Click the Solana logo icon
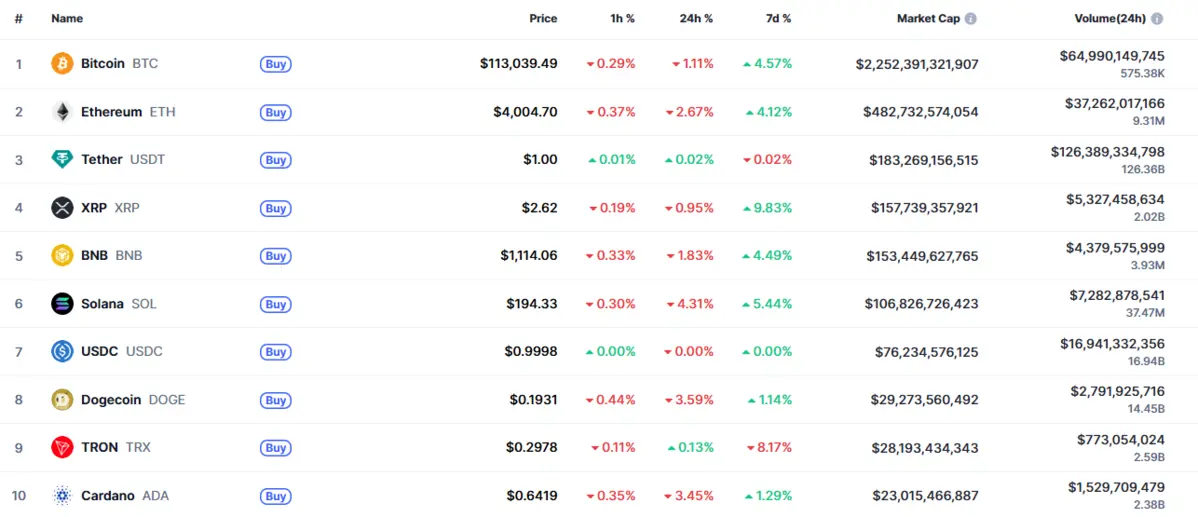The image size is (1198, 517). pos(62,304)
